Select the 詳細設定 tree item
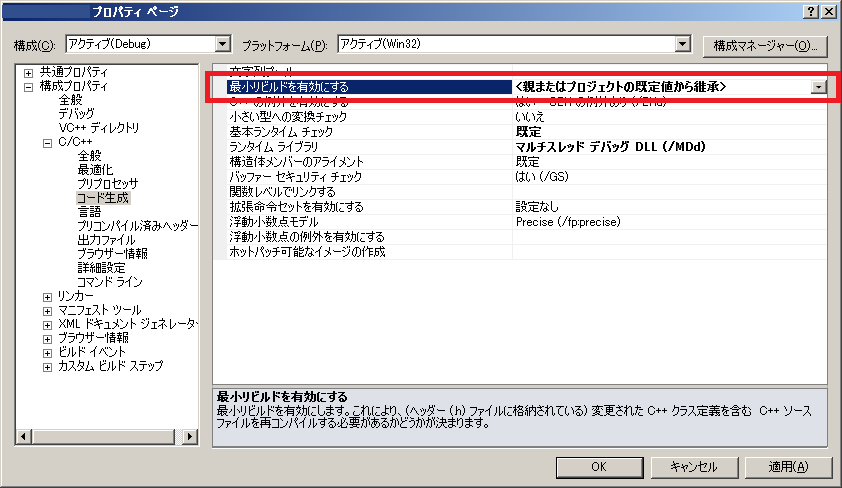Viewport: 842px width, 488px height. point(101,267)
